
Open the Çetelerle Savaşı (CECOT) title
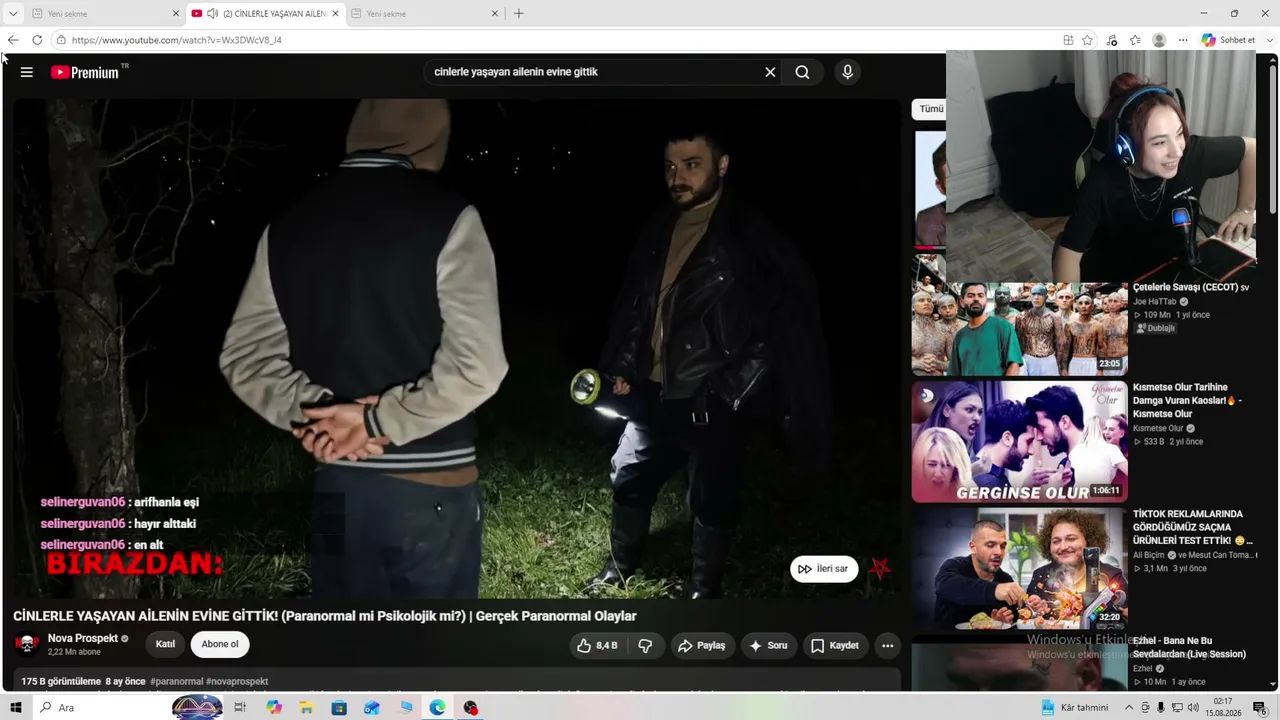pos(1191,288)
